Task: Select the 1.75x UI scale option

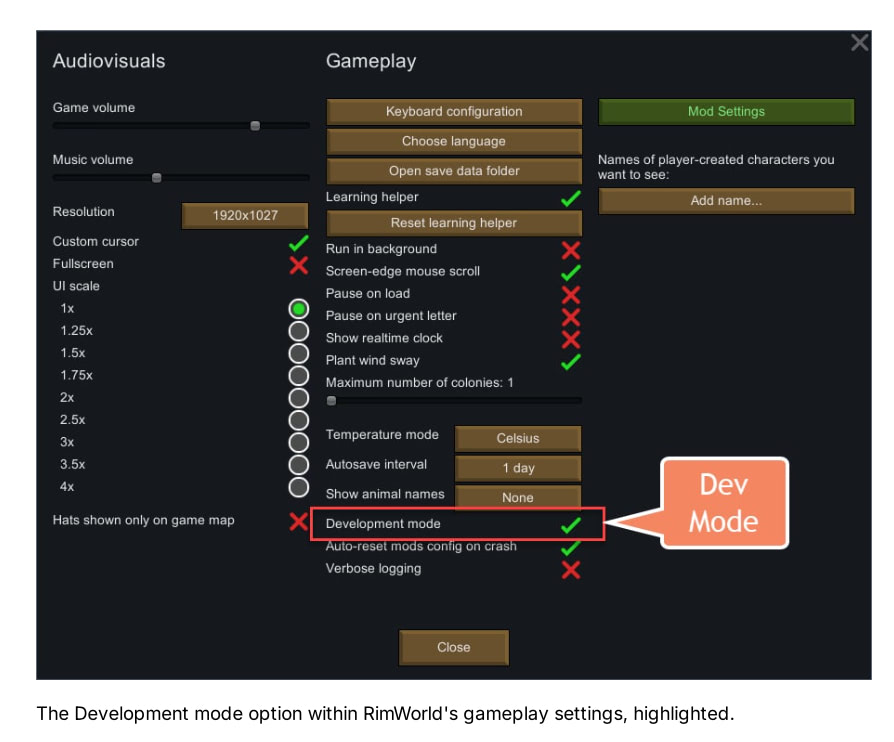Action: tap(298, 376)
